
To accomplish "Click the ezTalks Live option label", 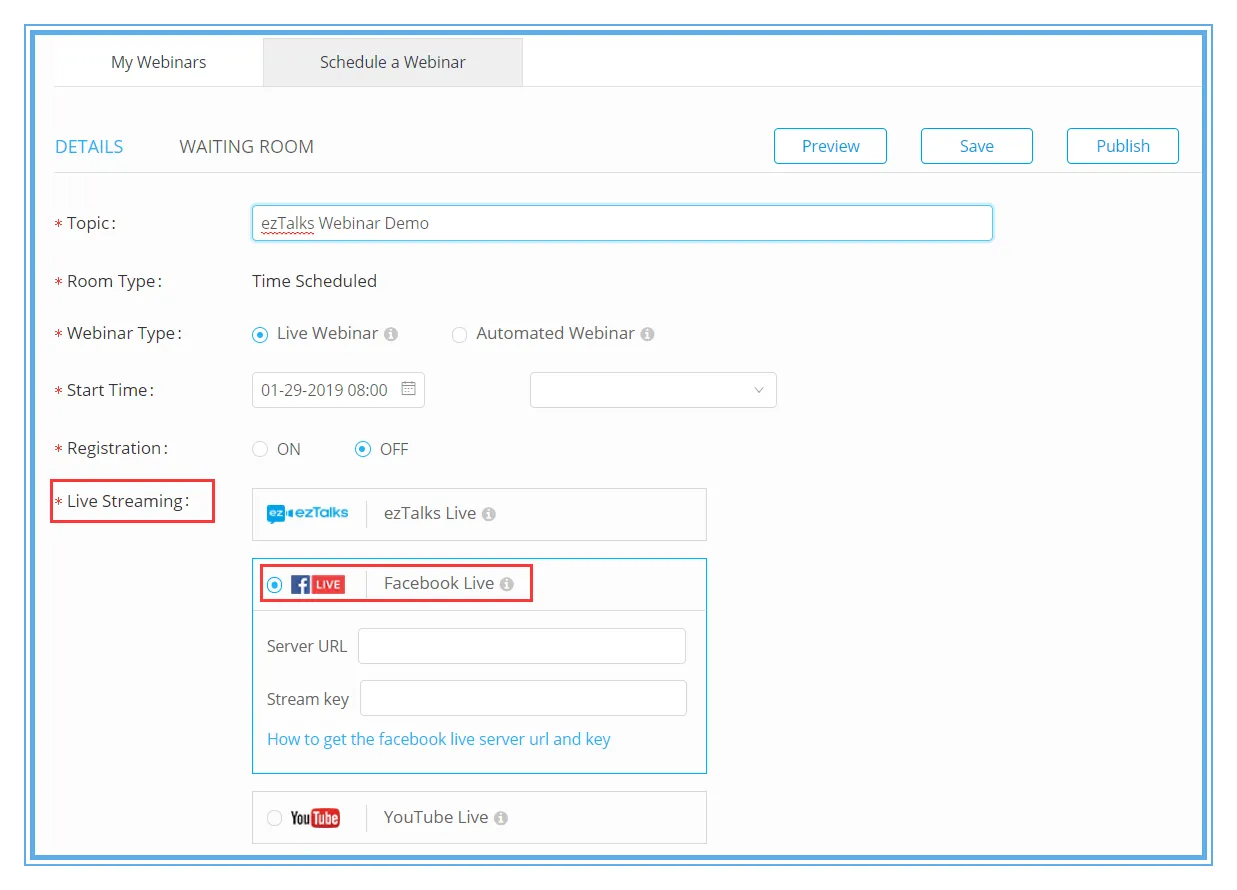I will (430, 513).
